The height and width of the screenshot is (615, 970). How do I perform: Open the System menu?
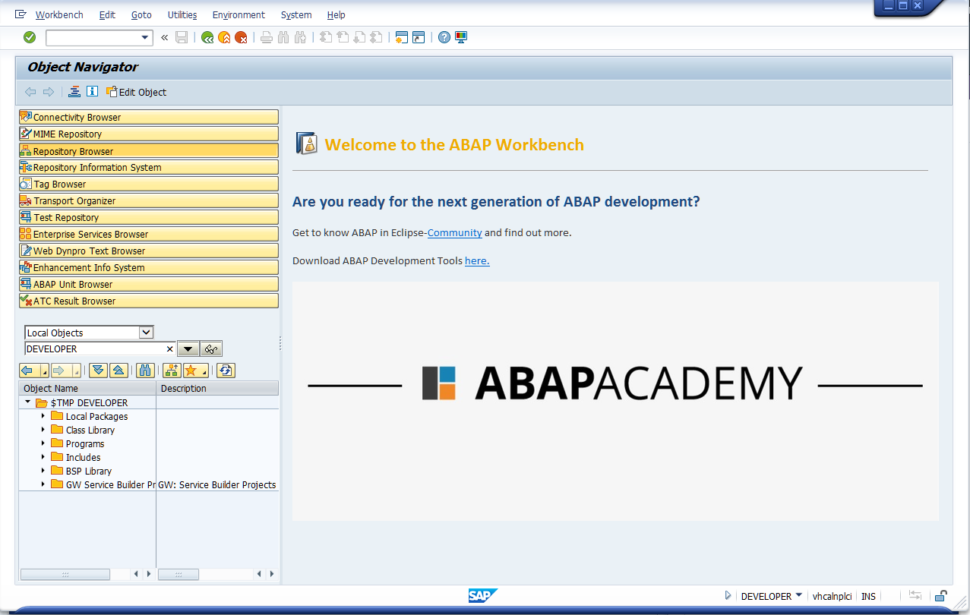(296, 15)
